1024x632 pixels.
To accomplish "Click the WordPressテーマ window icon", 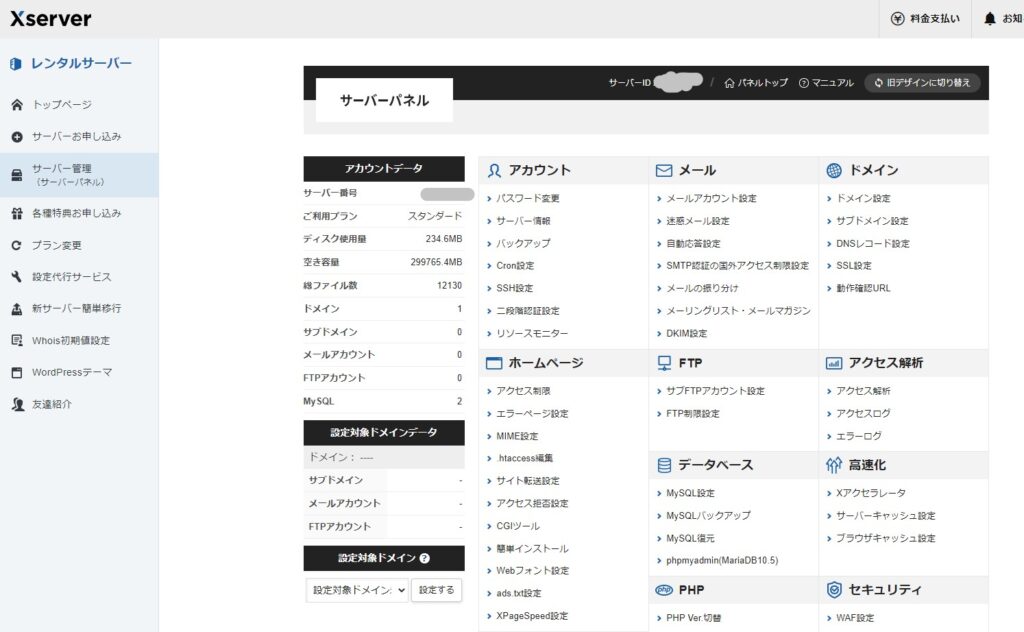I will point(17,372).
